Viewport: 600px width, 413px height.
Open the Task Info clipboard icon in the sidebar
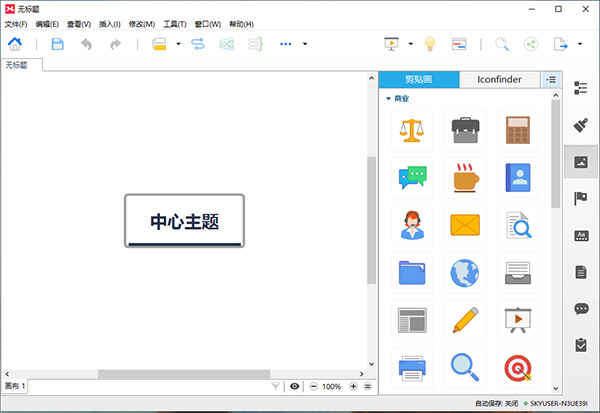[x=580, y=345]
